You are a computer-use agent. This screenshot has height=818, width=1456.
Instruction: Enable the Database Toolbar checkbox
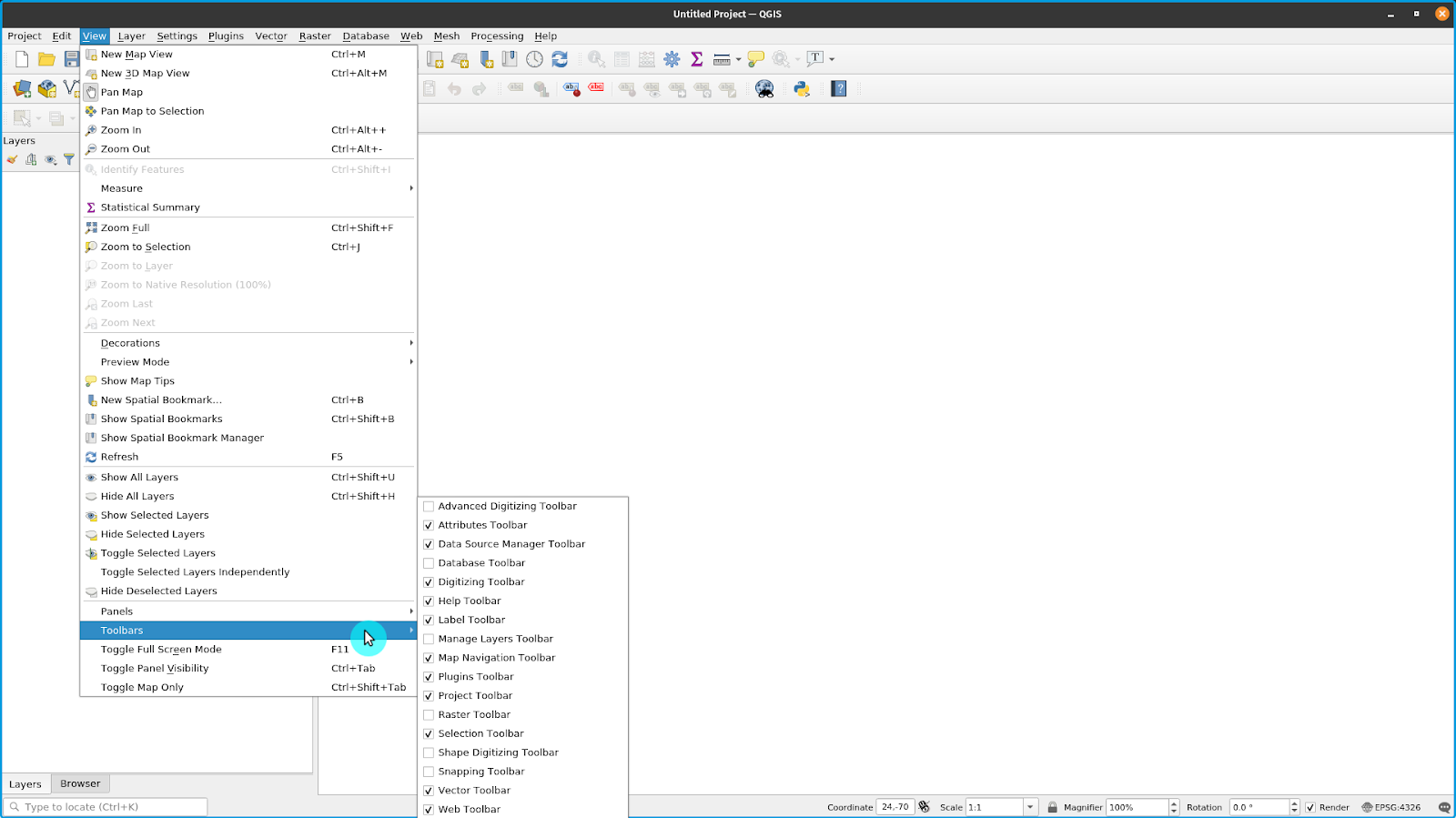pos(429,563)
